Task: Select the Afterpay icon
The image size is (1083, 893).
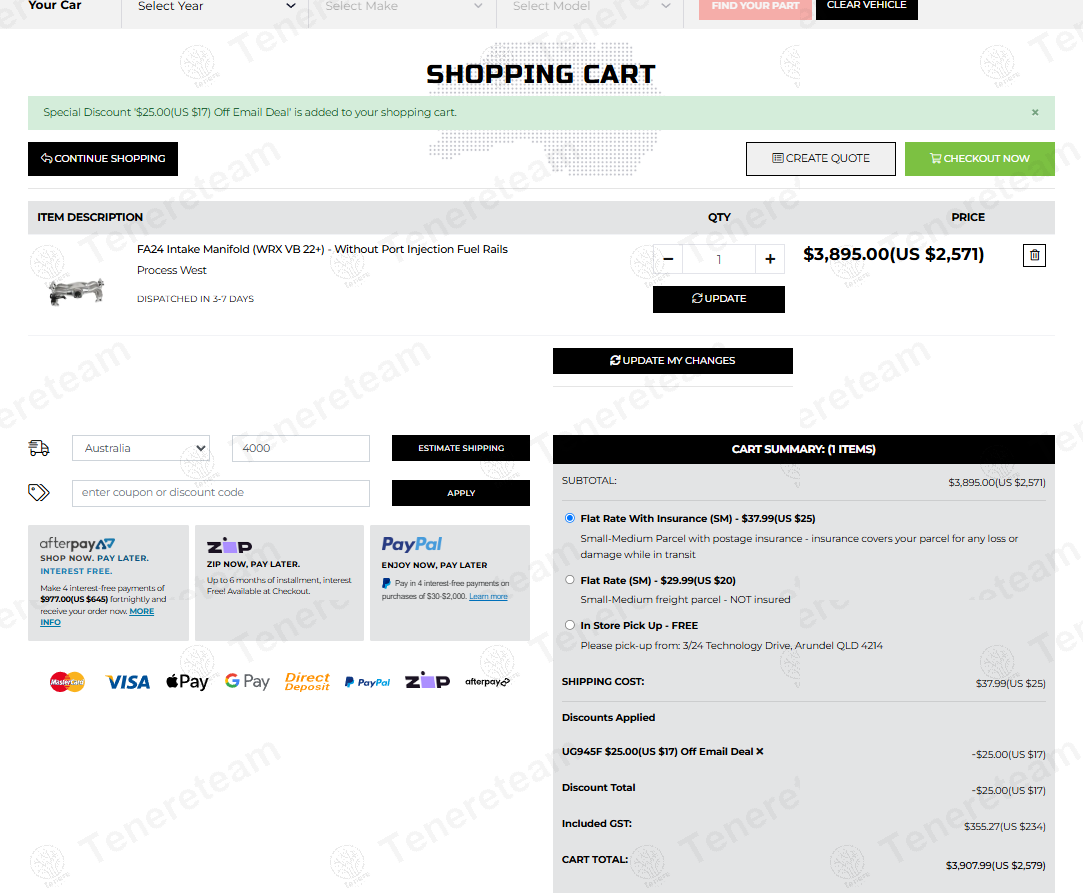Action: click(x=487, y=680)
